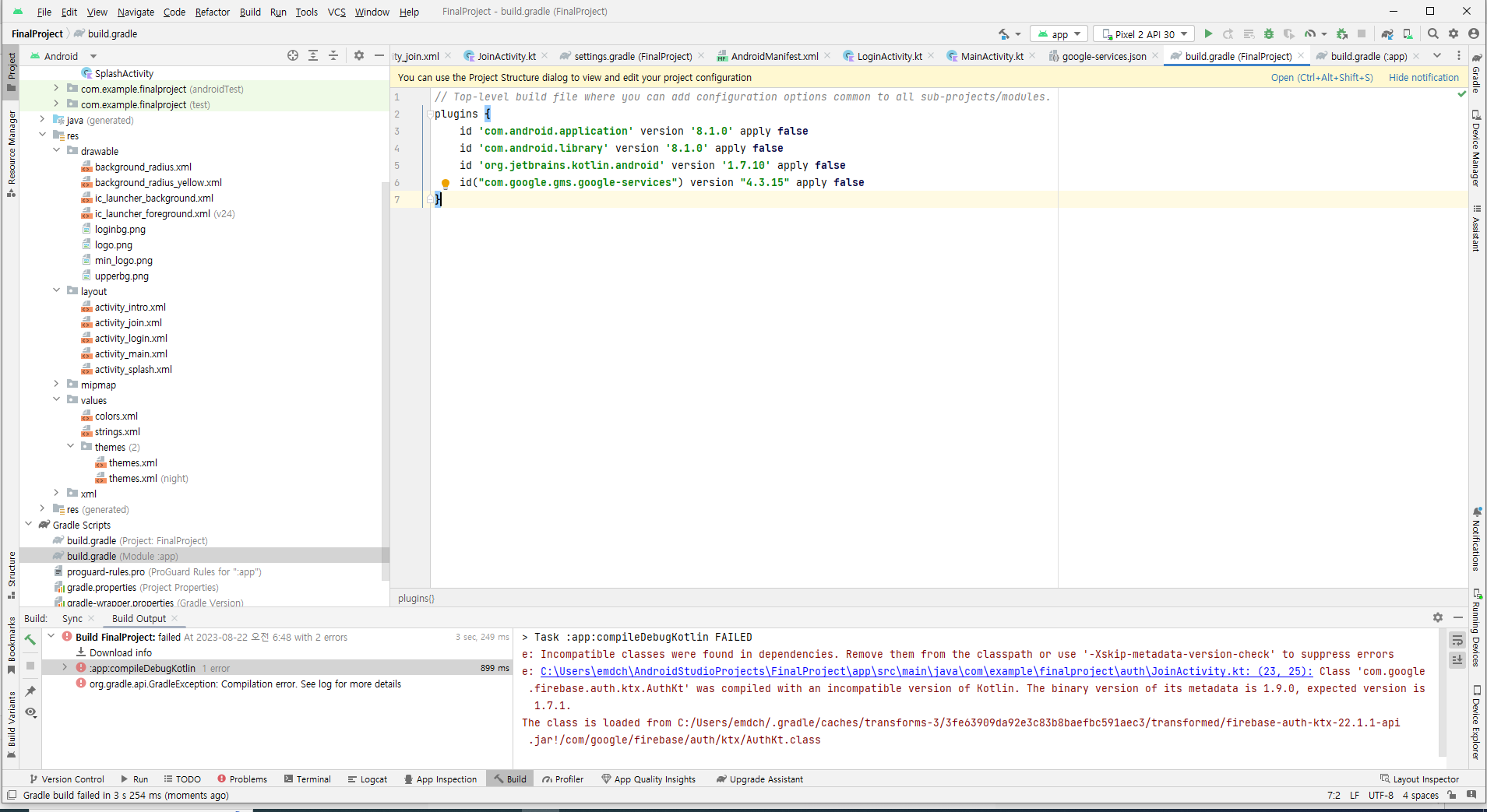Hide the Project tool window
Screen dimensions: 1487x812
(x=379, y=55)
